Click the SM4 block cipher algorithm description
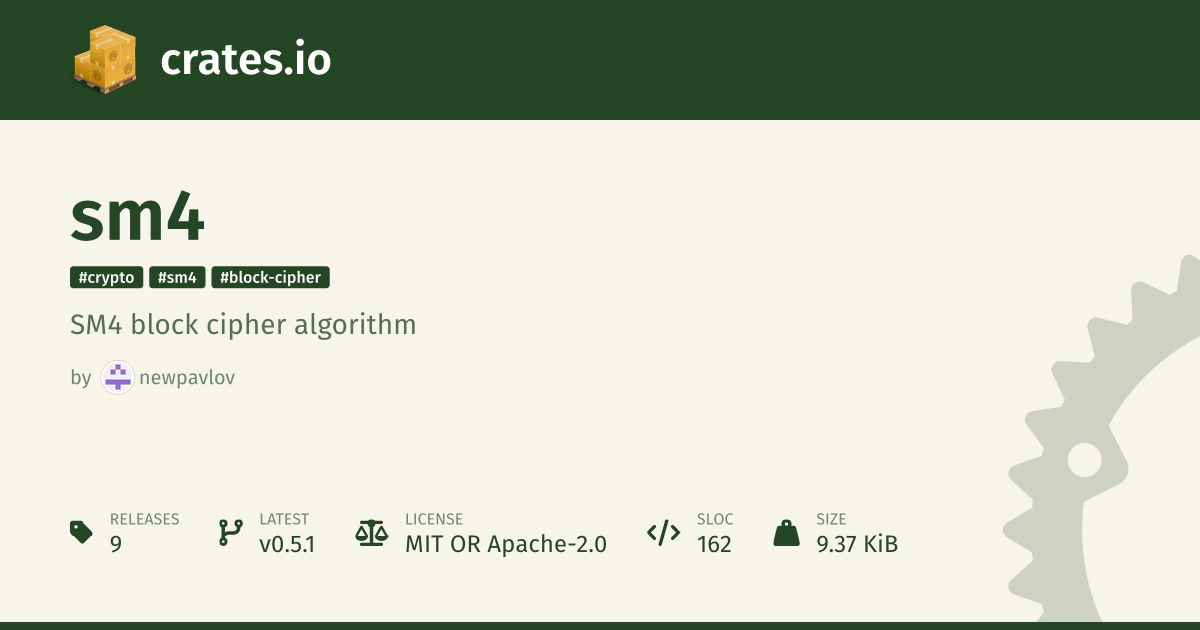 click(x=243, y=325)
